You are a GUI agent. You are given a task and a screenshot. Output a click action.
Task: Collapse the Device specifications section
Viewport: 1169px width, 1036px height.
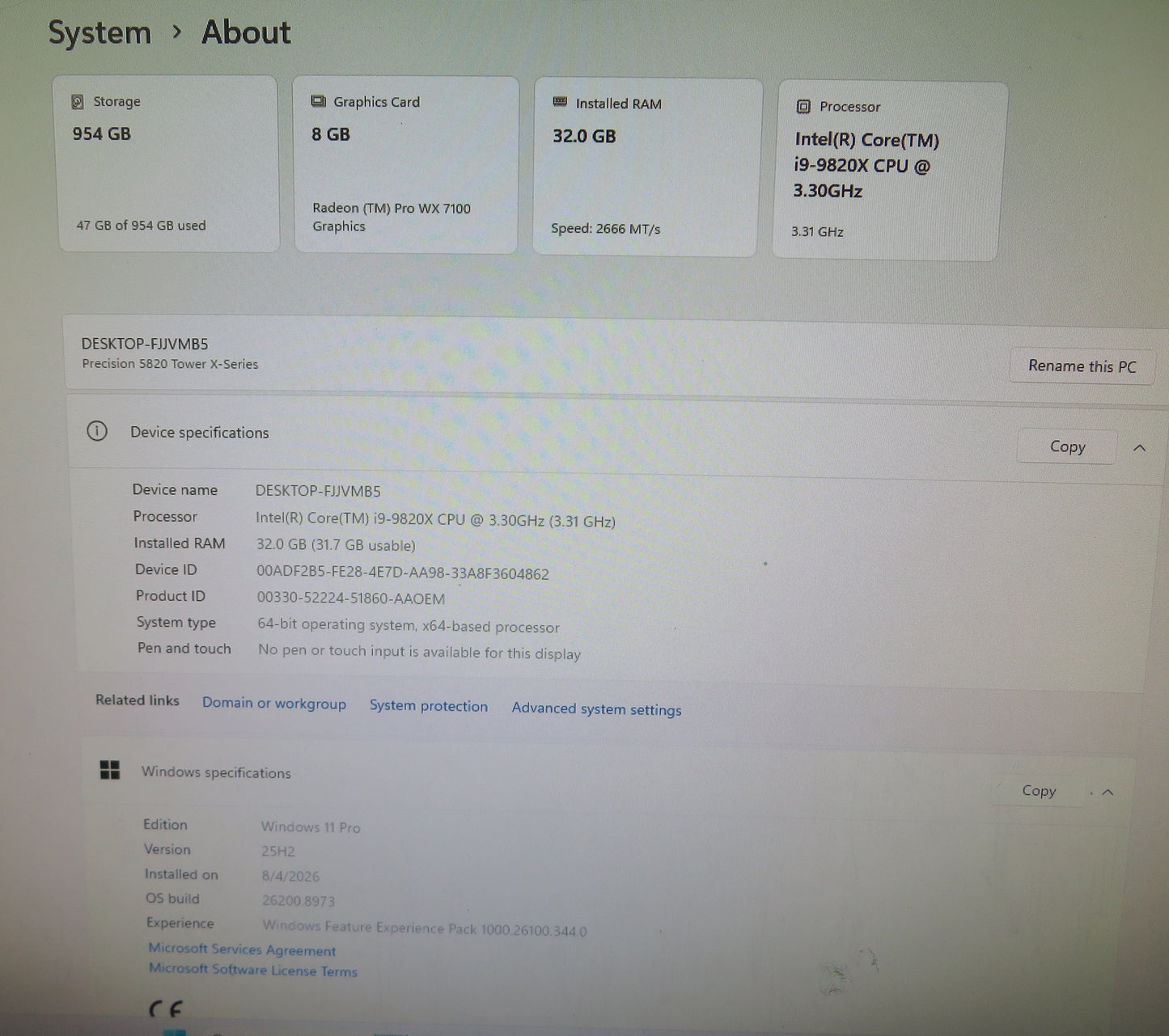(1139, 448)
